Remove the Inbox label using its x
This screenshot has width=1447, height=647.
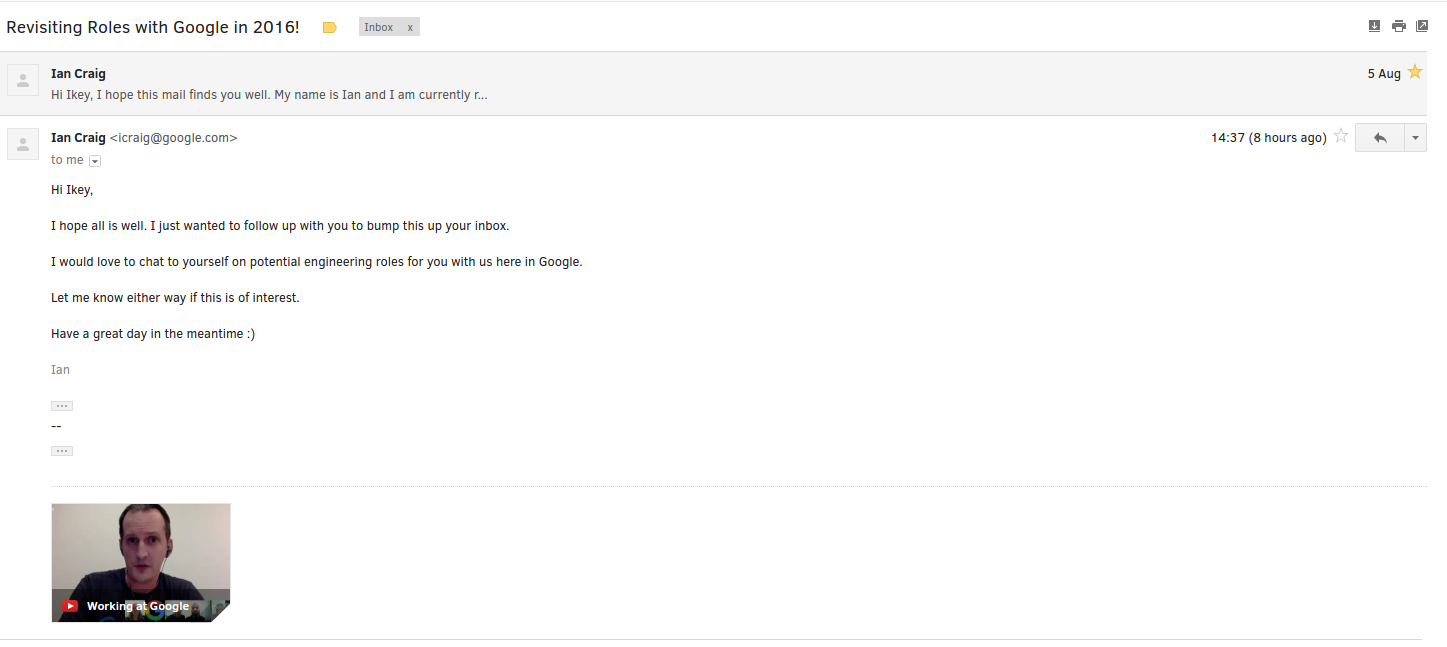410,28
